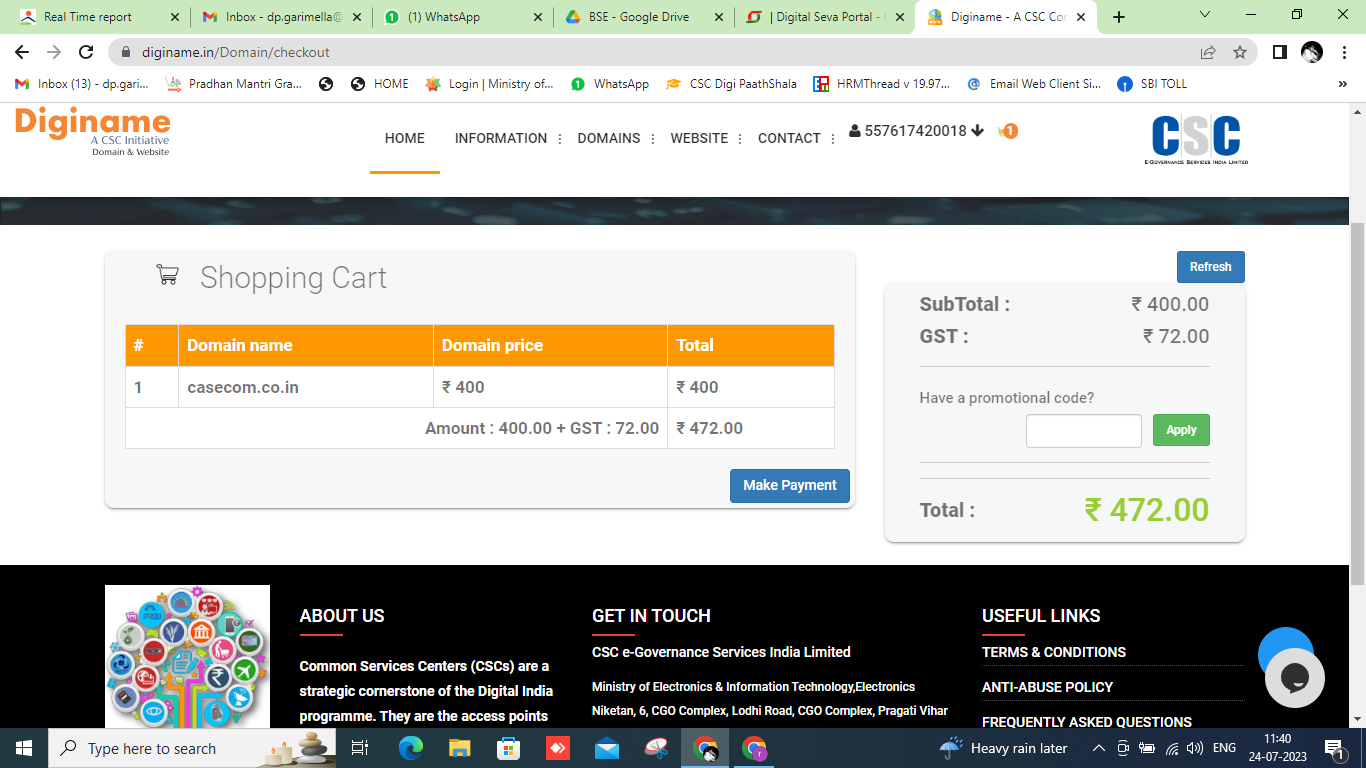Image resolution: width=1366 pixels, height=768 pixels.
Task: Expand the DOMAINS menu dots
Action: click(x=653, y=139)
